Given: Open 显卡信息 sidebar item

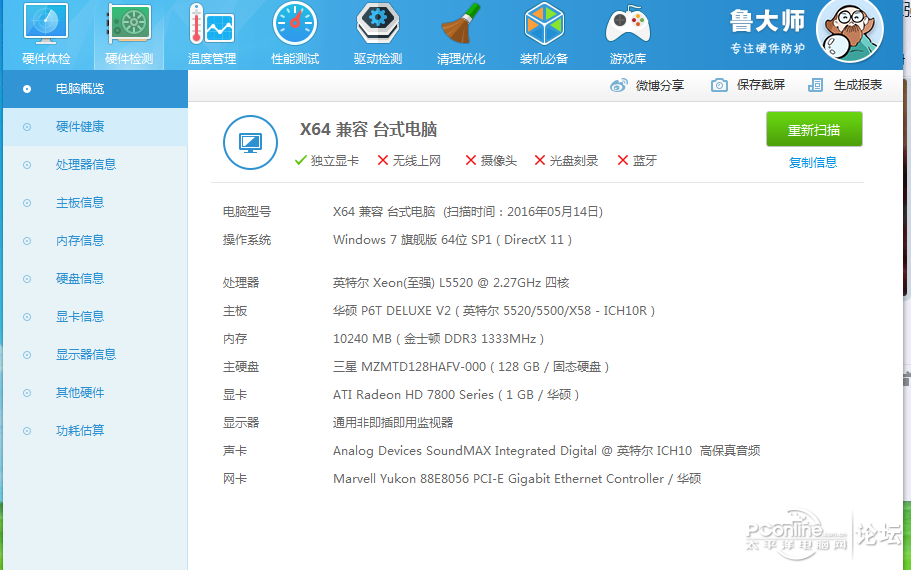Looking at the screenshot, I should pyautogui.click(x=95, y=317).
